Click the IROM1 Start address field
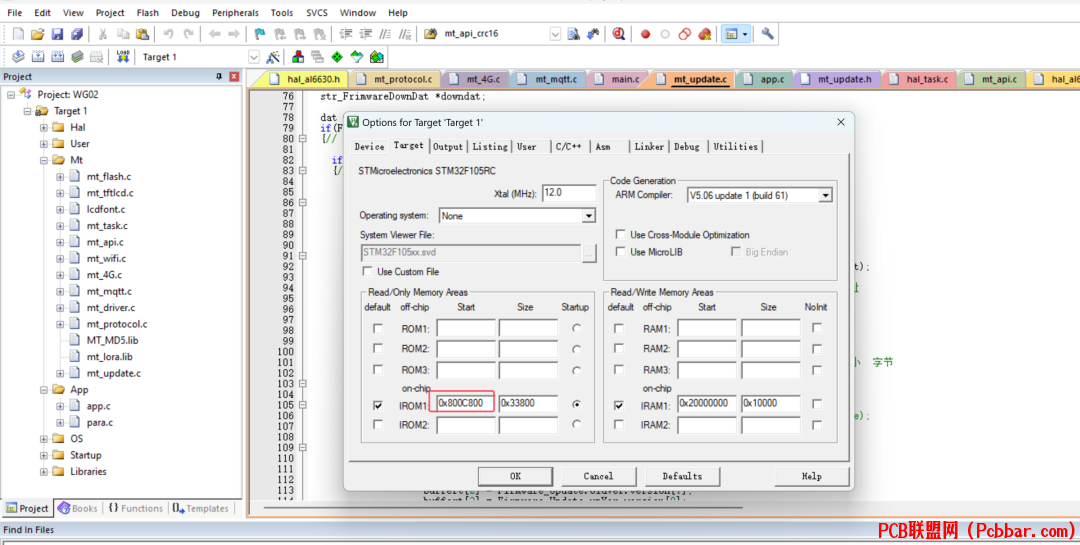This screenshot has height=545, width=1080. click(466, 403)
